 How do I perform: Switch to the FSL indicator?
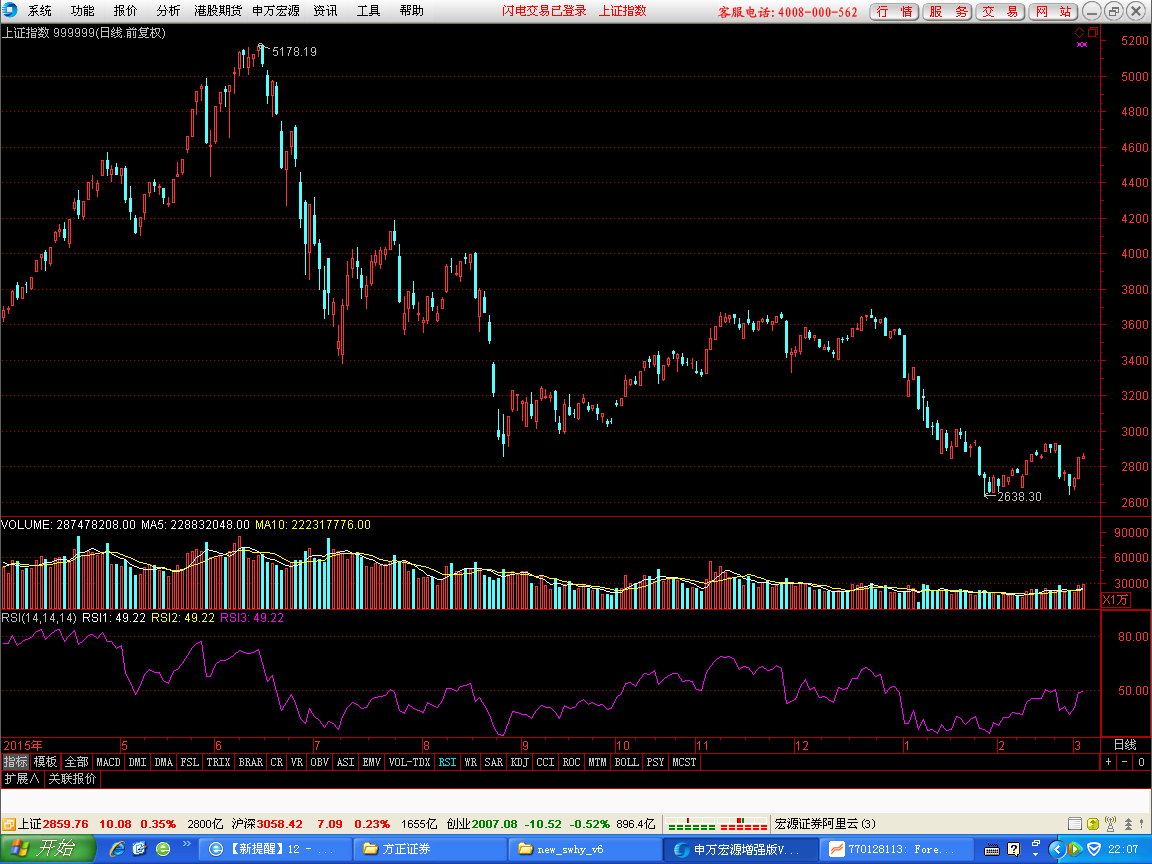190,763
